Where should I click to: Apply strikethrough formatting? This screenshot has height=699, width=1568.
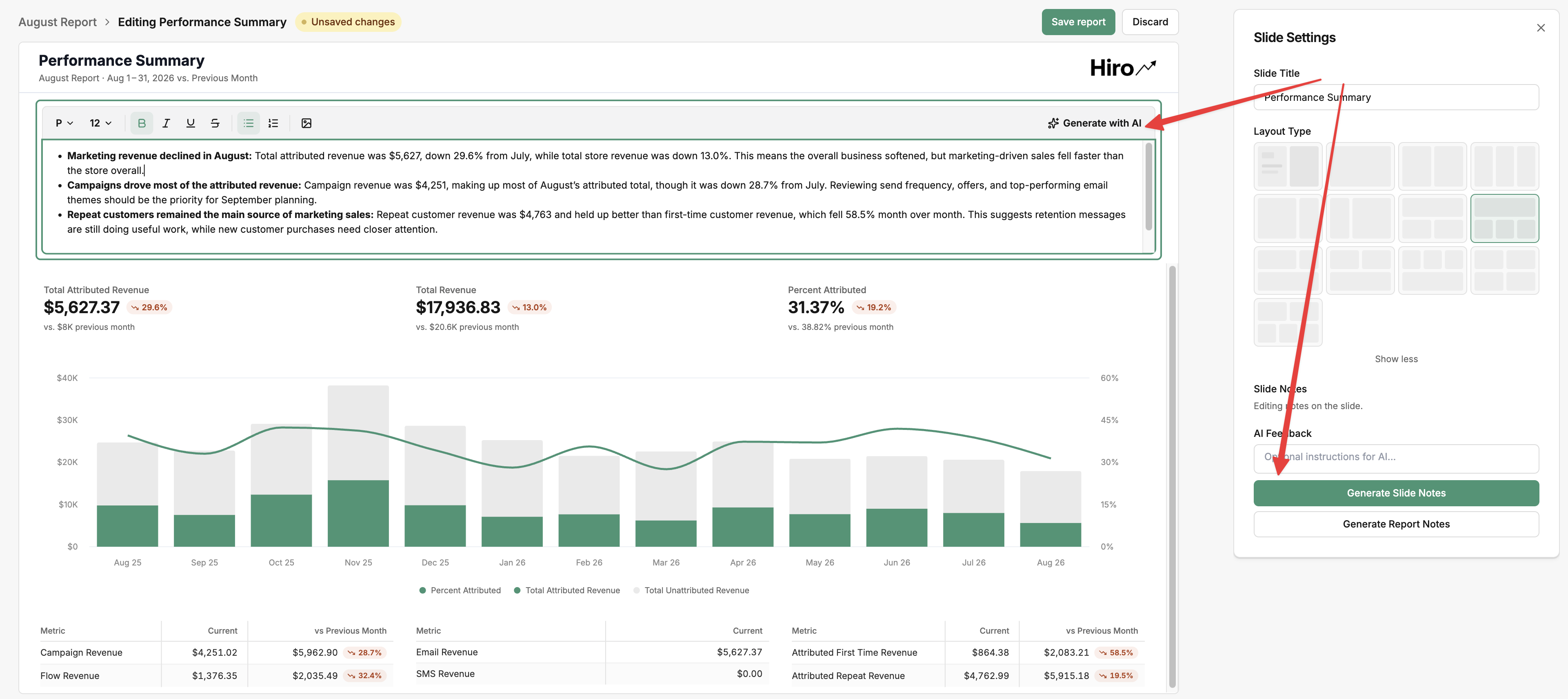tap(215, 123)
